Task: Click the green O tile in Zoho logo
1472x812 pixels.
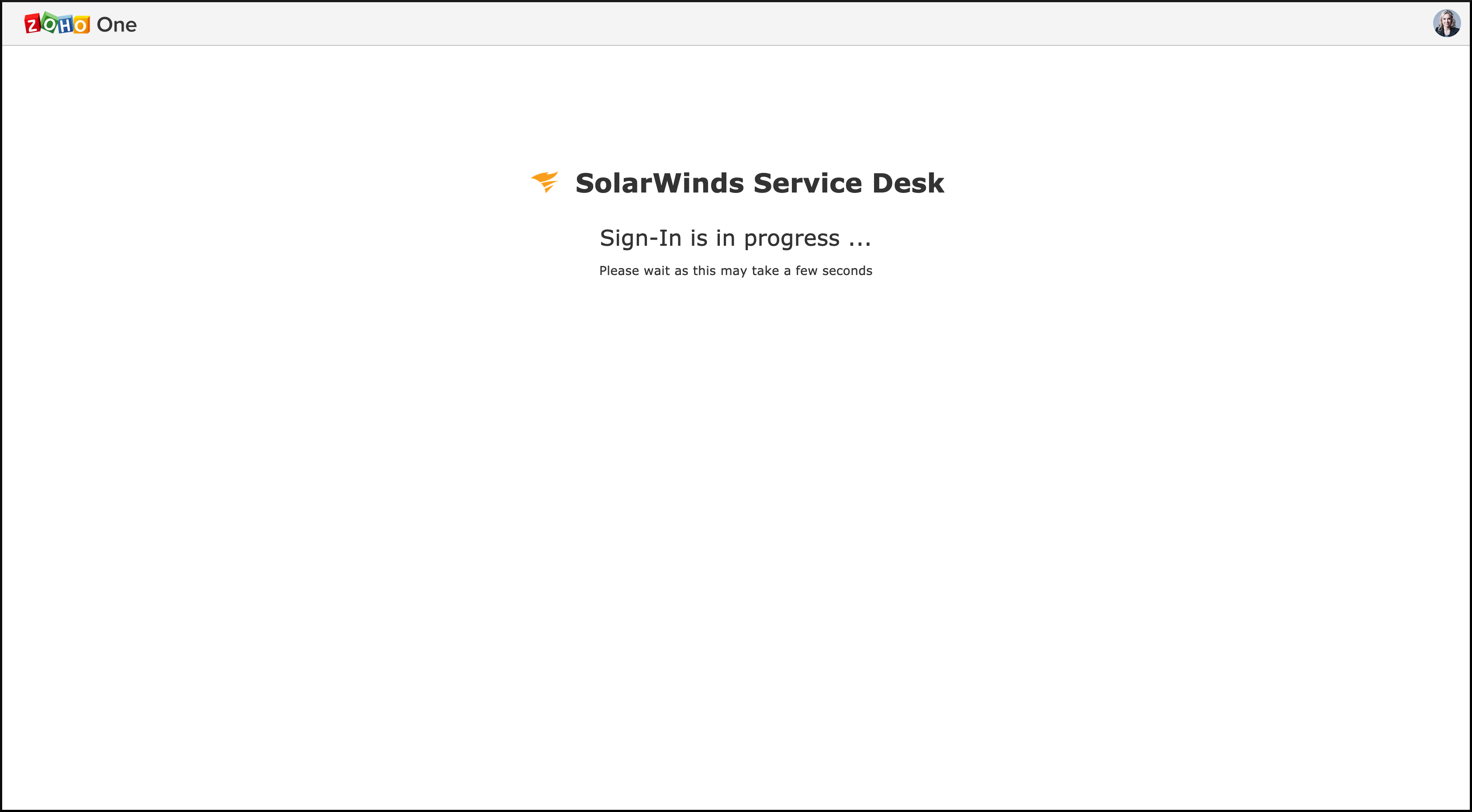Action: [x=50, y=24]
